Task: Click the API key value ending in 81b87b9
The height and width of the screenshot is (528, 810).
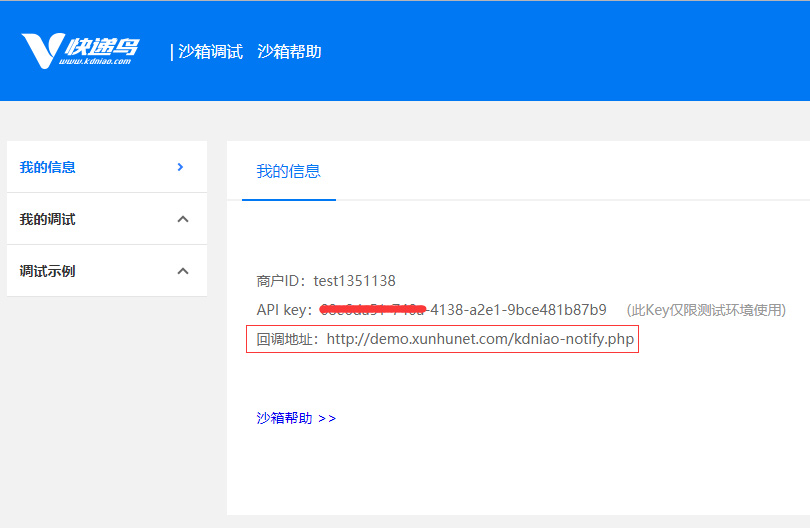Action: tap(520, 310)
